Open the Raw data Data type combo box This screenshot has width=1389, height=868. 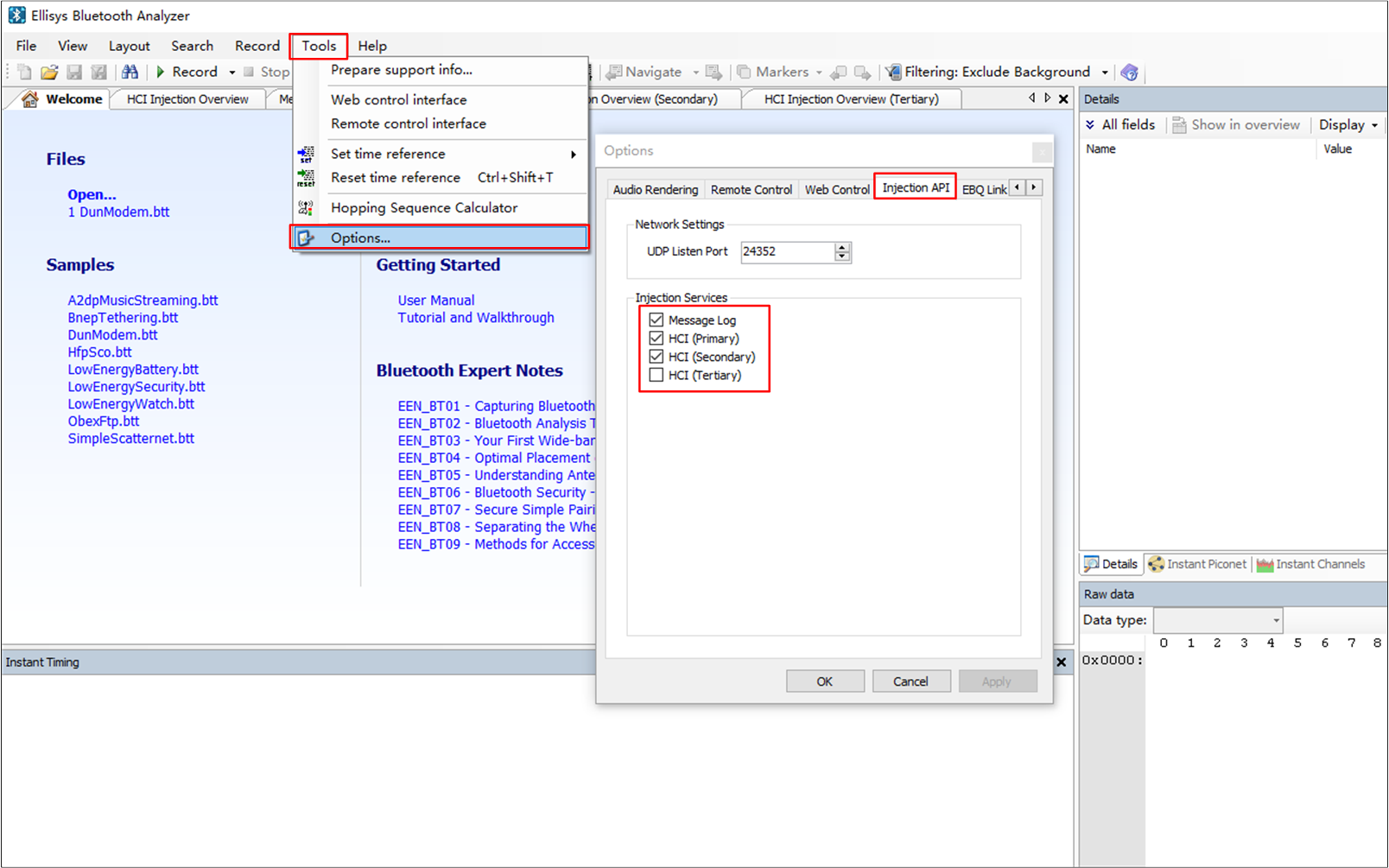coord(1218,620)
